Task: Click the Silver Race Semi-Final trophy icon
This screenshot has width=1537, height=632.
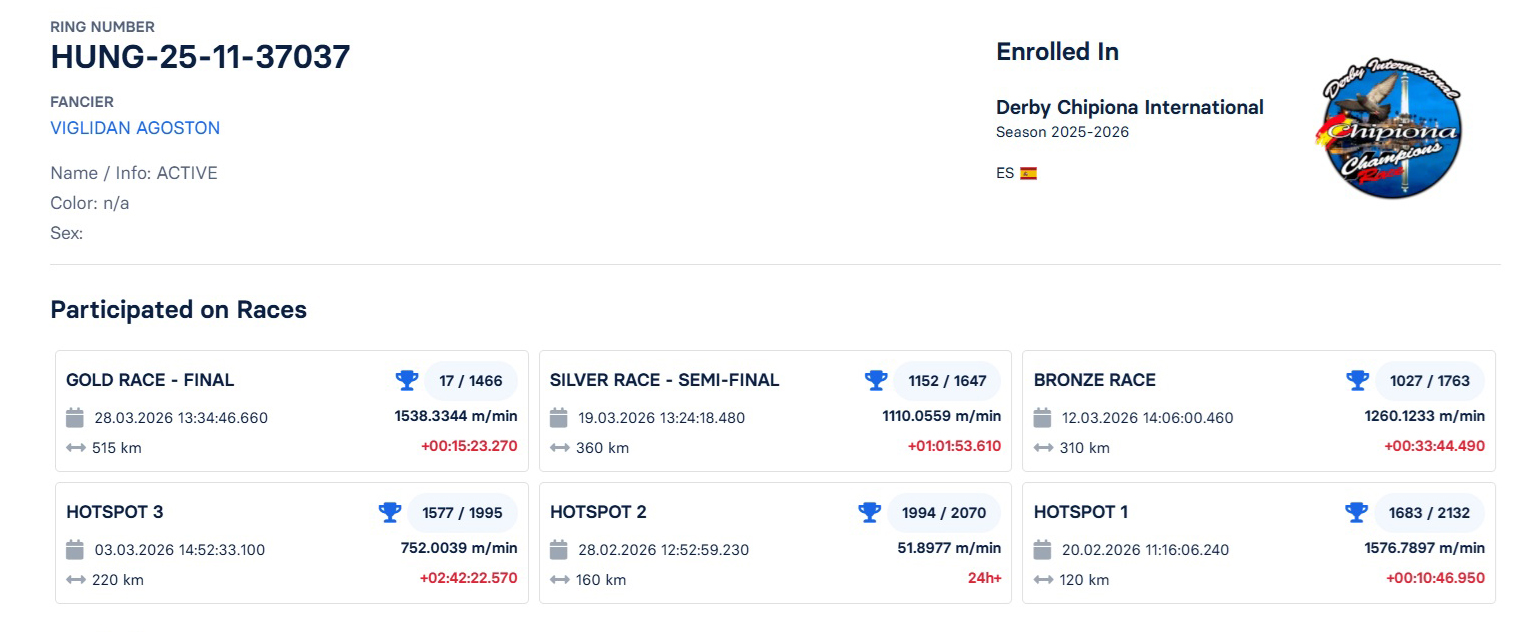Action: (876, 380)
